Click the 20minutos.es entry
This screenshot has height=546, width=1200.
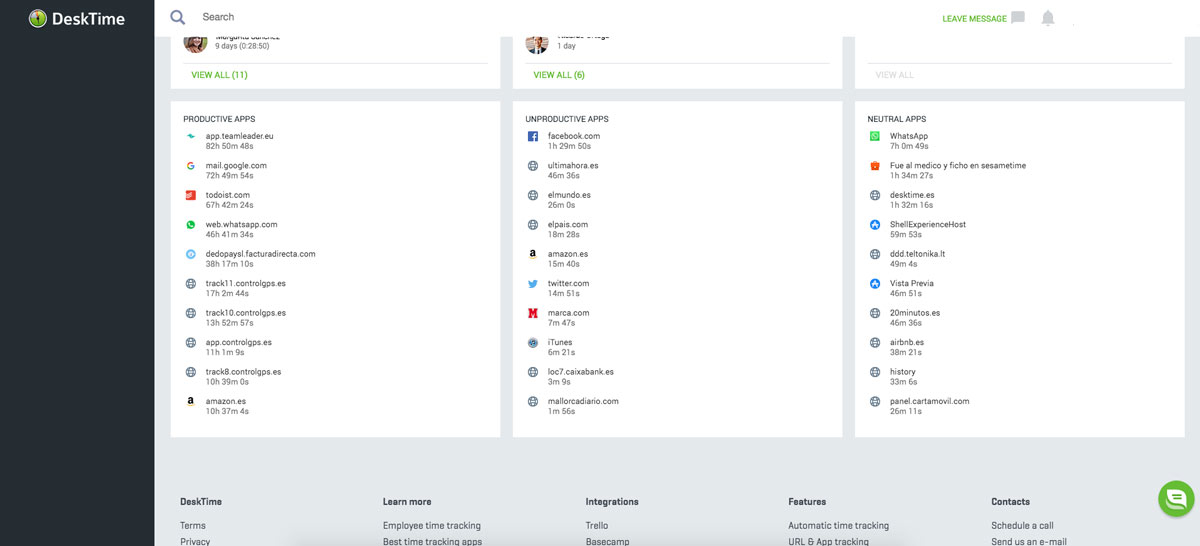pos(915,313)
